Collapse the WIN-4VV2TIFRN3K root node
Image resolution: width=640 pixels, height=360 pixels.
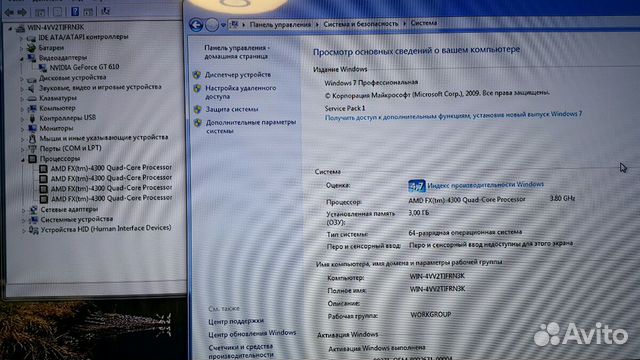pyautogui.click(x=11, y=28)
